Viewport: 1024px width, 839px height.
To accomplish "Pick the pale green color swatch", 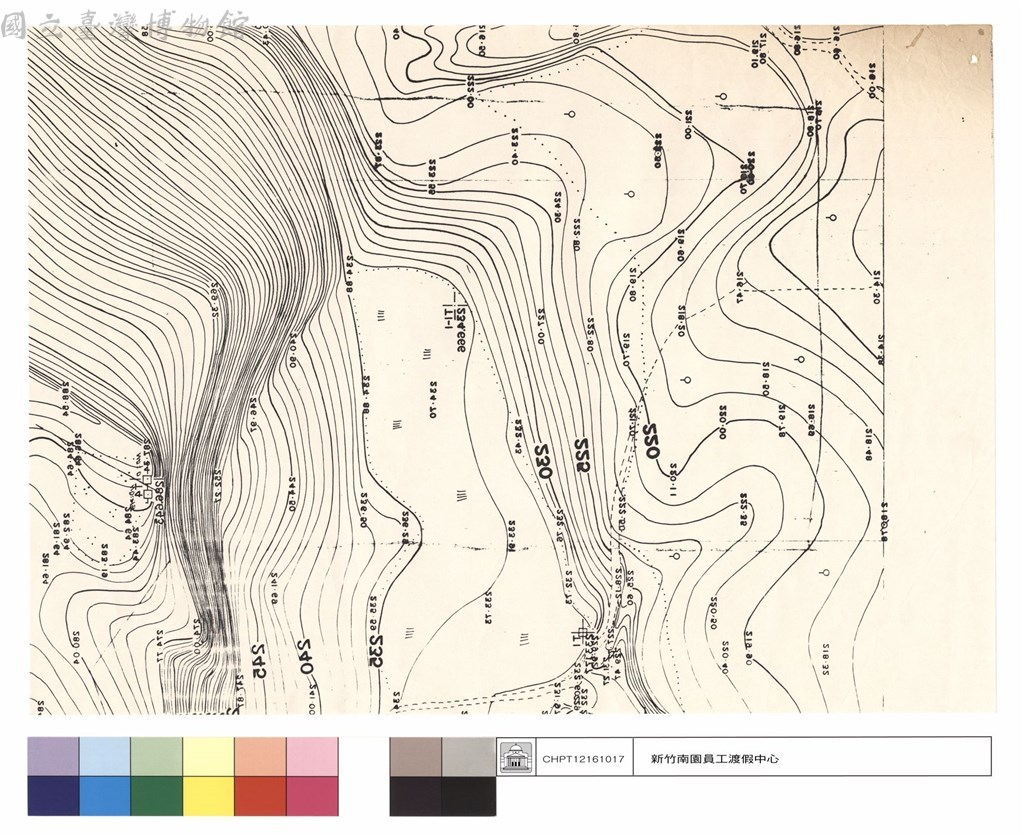I will point(157,757).
